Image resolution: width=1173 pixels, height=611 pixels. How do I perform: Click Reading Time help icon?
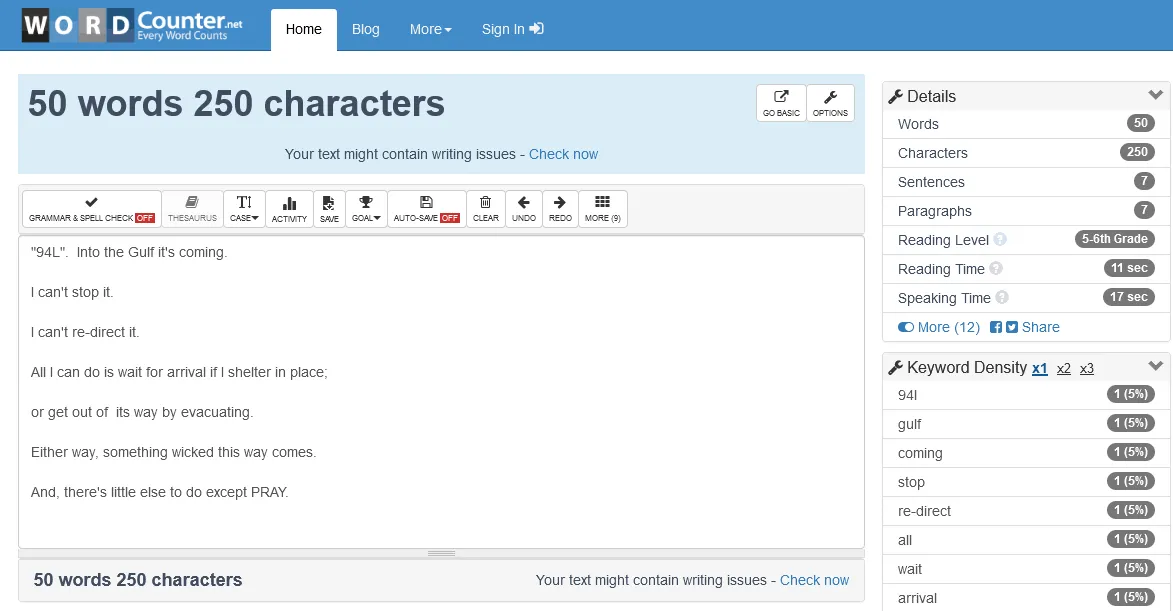(996, 268)
